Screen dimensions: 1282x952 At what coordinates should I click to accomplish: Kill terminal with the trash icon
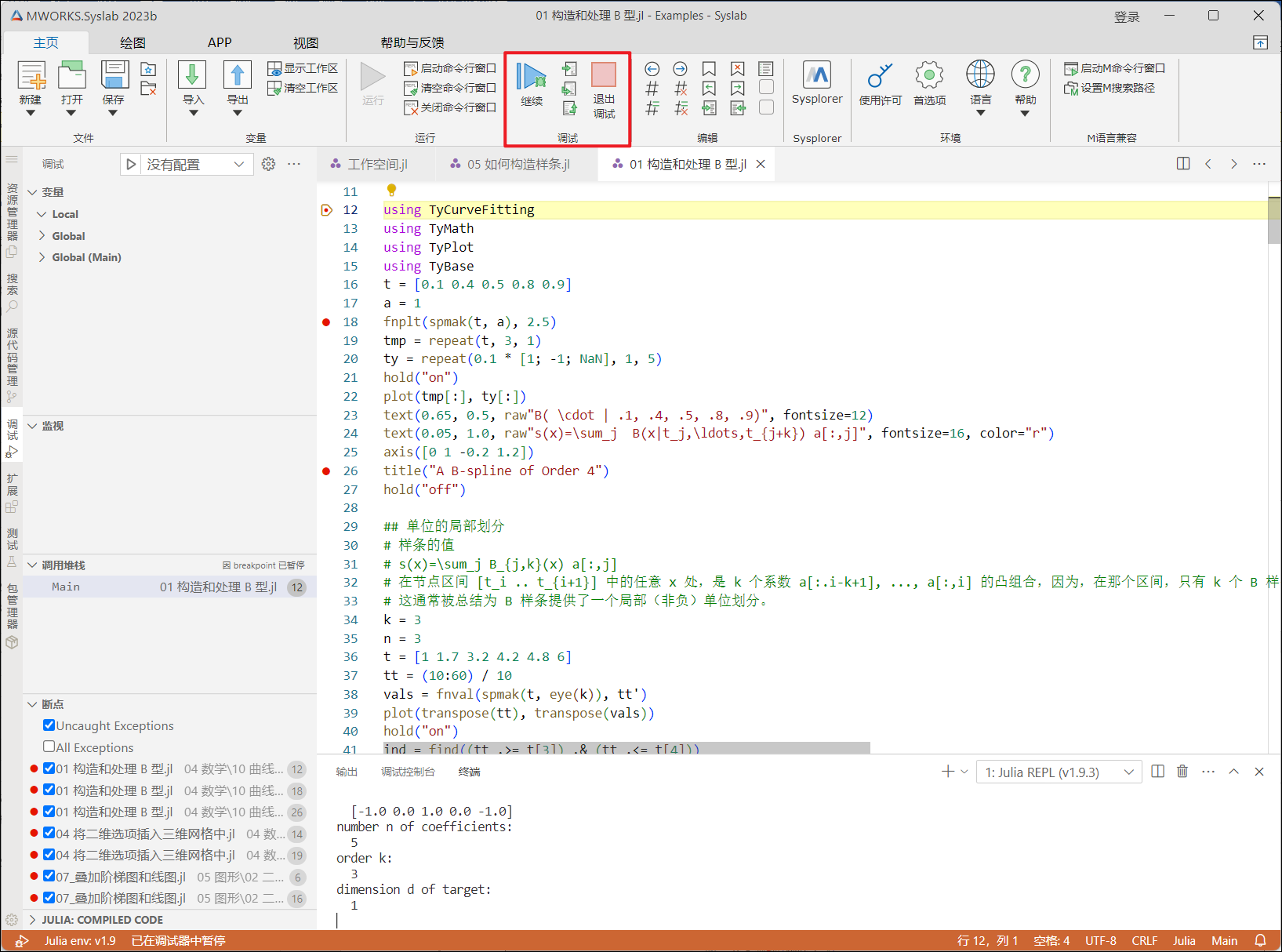[x=1182, y=772]
